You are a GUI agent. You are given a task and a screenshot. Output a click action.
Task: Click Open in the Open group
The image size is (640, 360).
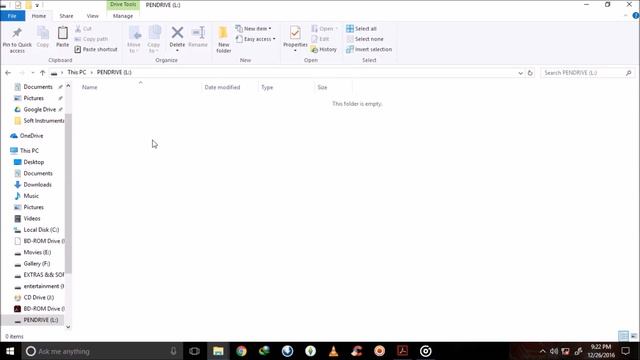(324, 29)
